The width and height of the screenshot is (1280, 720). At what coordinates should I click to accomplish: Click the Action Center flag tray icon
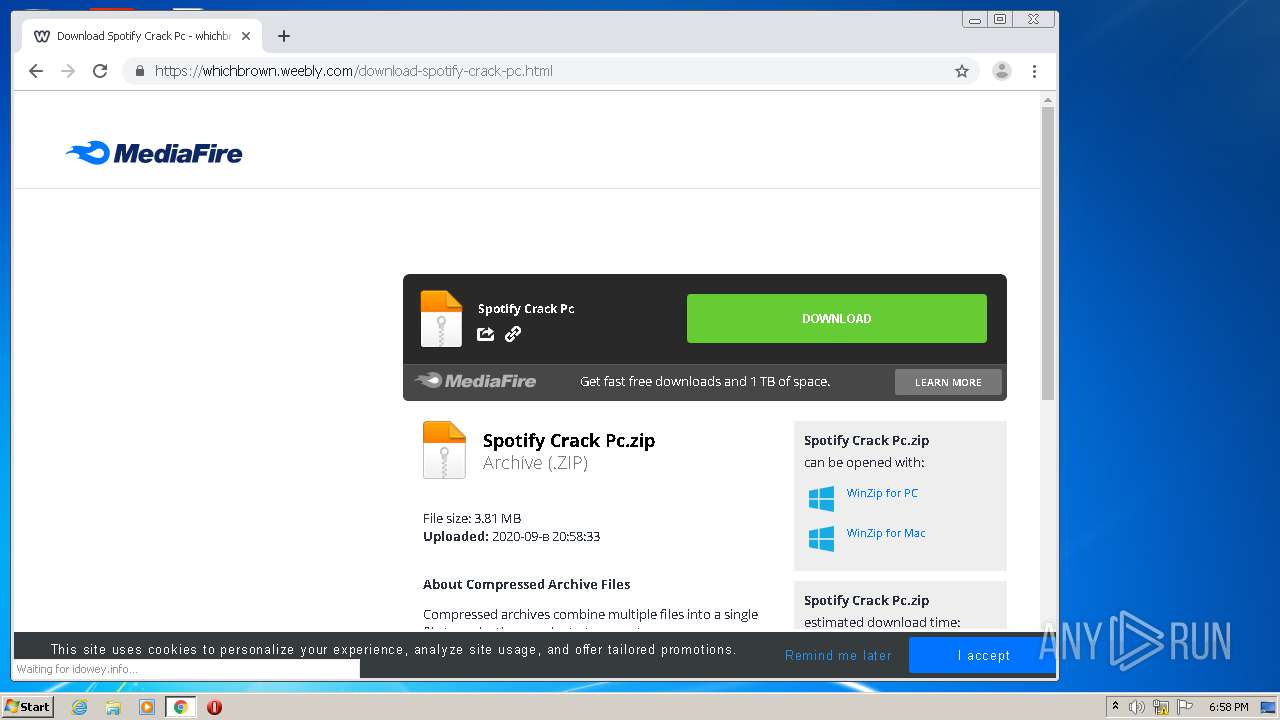click(1185, 707)
